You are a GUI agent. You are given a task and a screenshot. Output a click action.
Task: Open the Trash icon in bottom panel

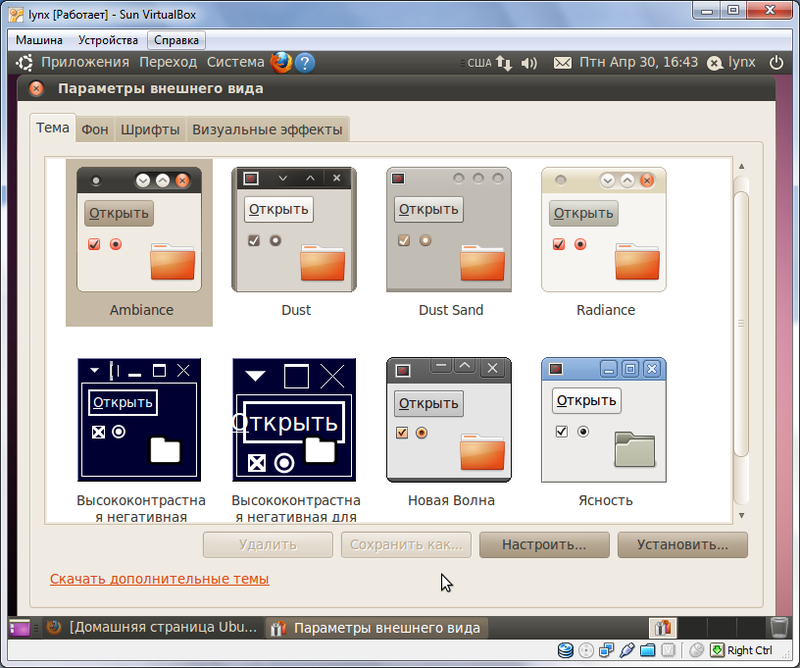pyautogui.click(x=779, y=627)
